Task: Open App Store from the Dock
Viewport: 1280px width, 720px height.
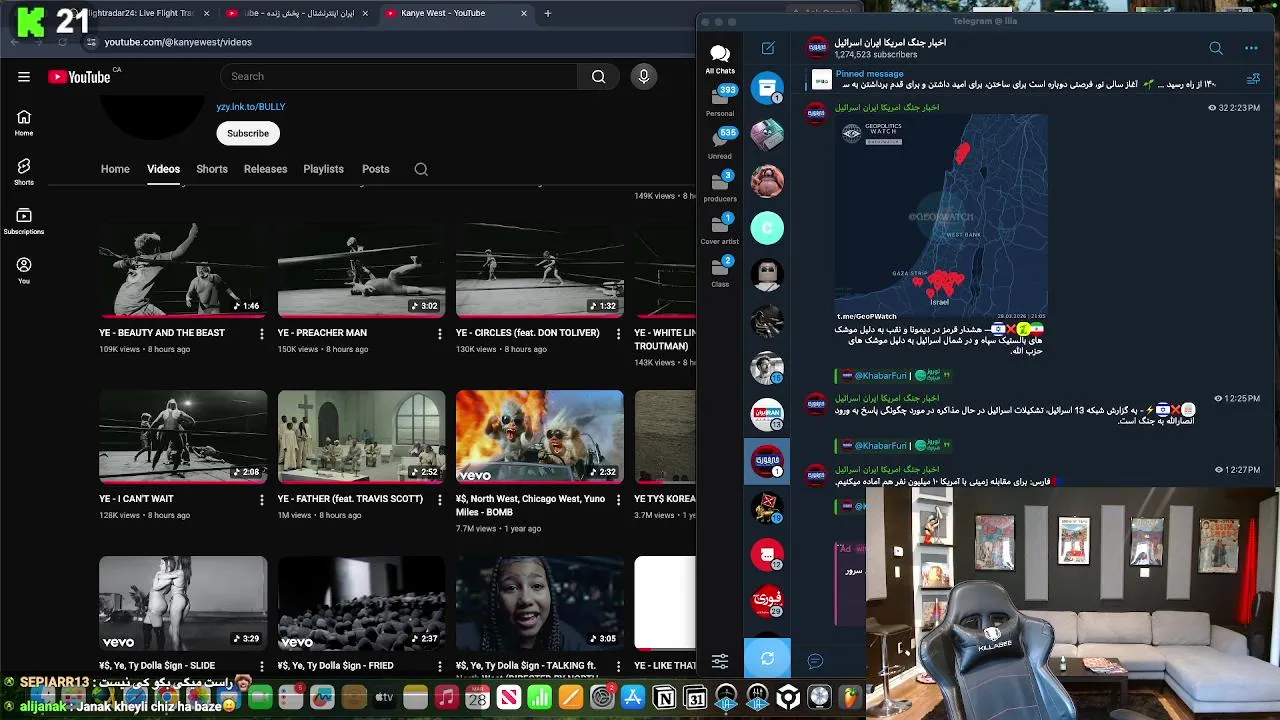Action: 633,698
